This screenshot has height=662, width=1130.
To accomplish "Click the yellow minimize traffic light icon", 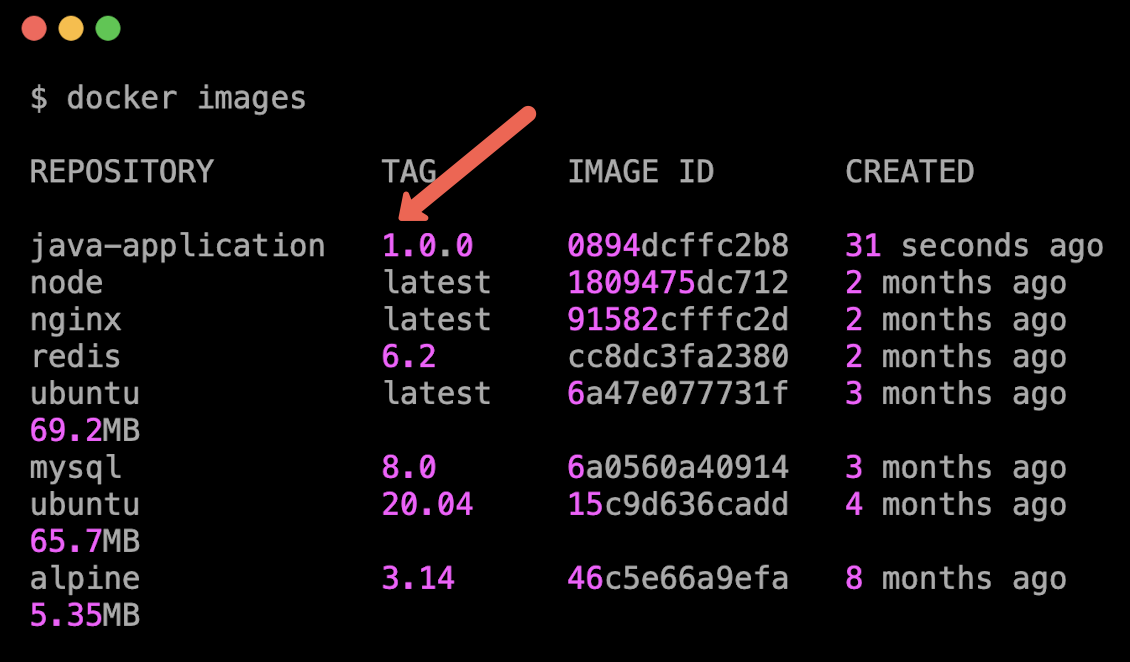I will pos(71,28).
